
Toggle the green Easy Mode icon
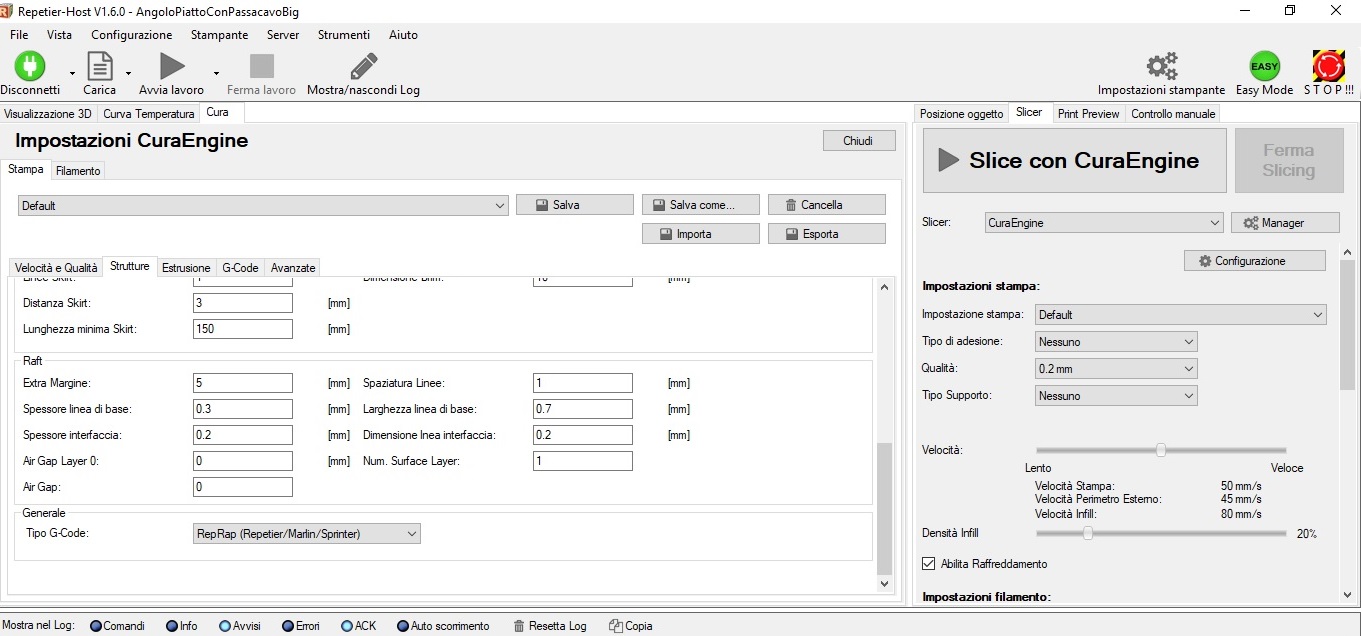[x=1264, y=66]
